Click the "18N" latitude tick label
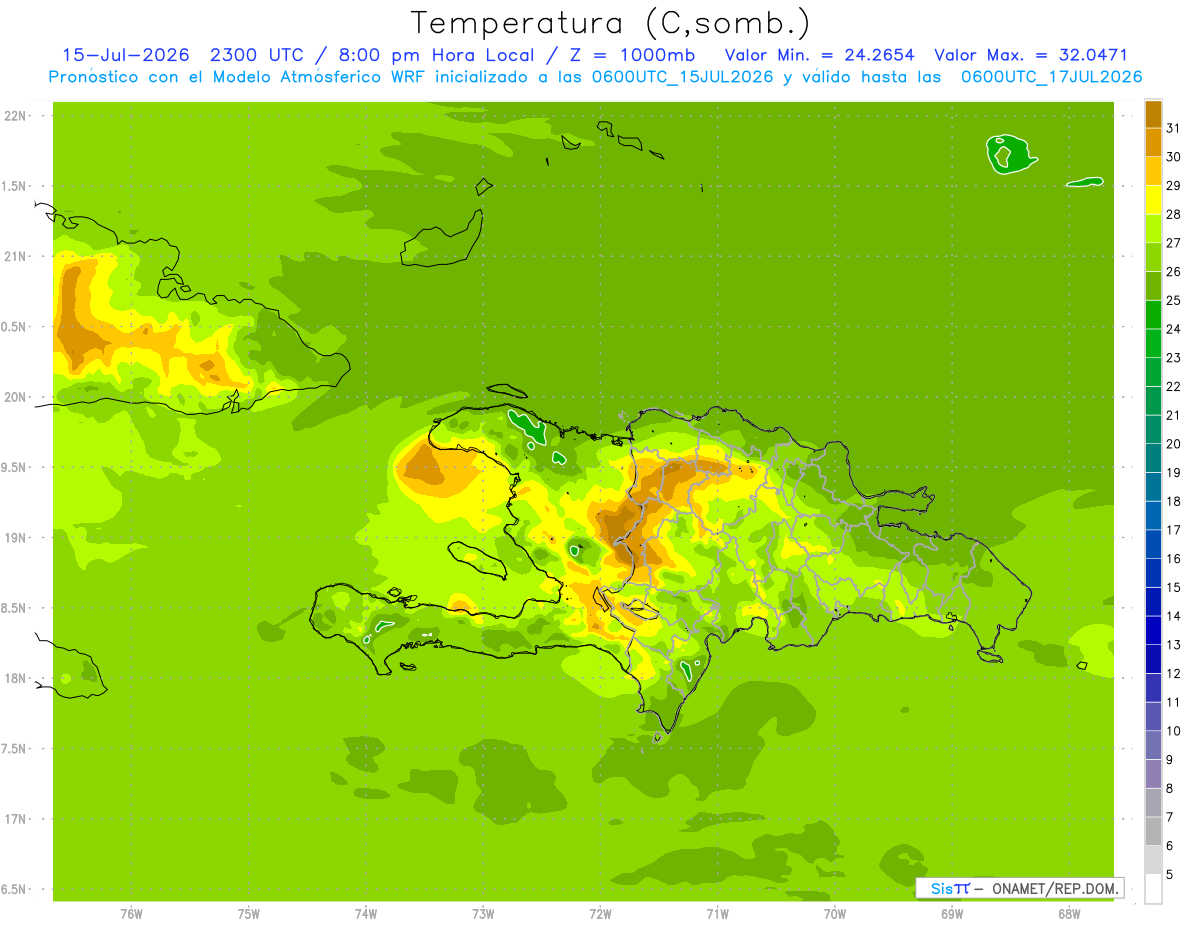1200x927 pixels. click(x=15, y=678)
